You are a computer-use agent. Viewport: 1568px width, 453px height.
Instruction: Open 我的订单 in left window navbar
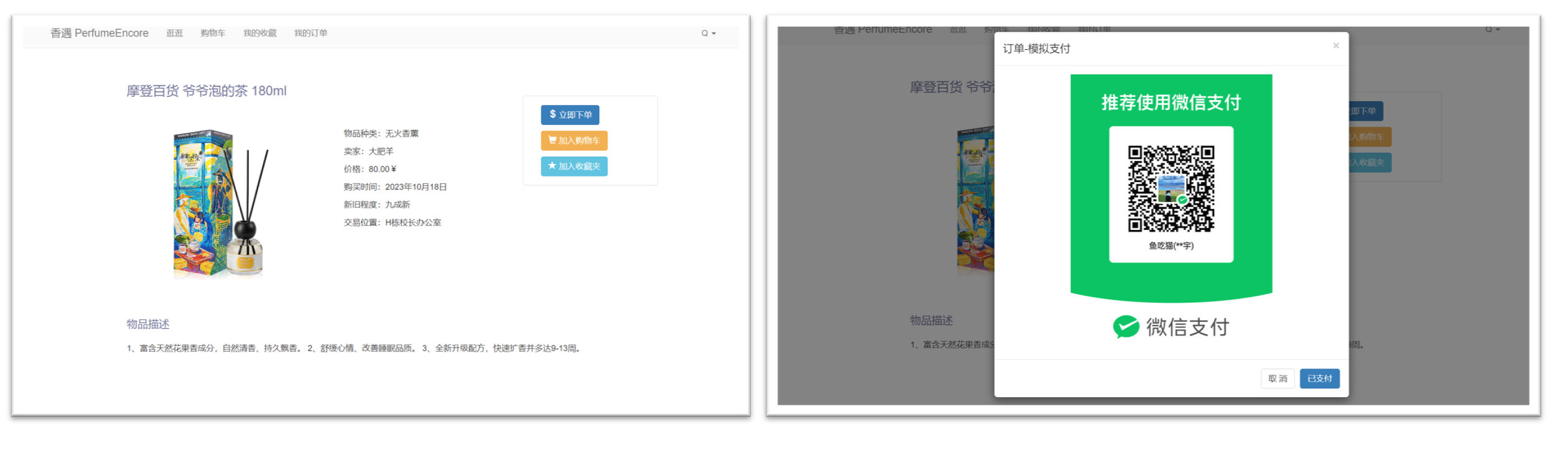click(x=311, y=33)
